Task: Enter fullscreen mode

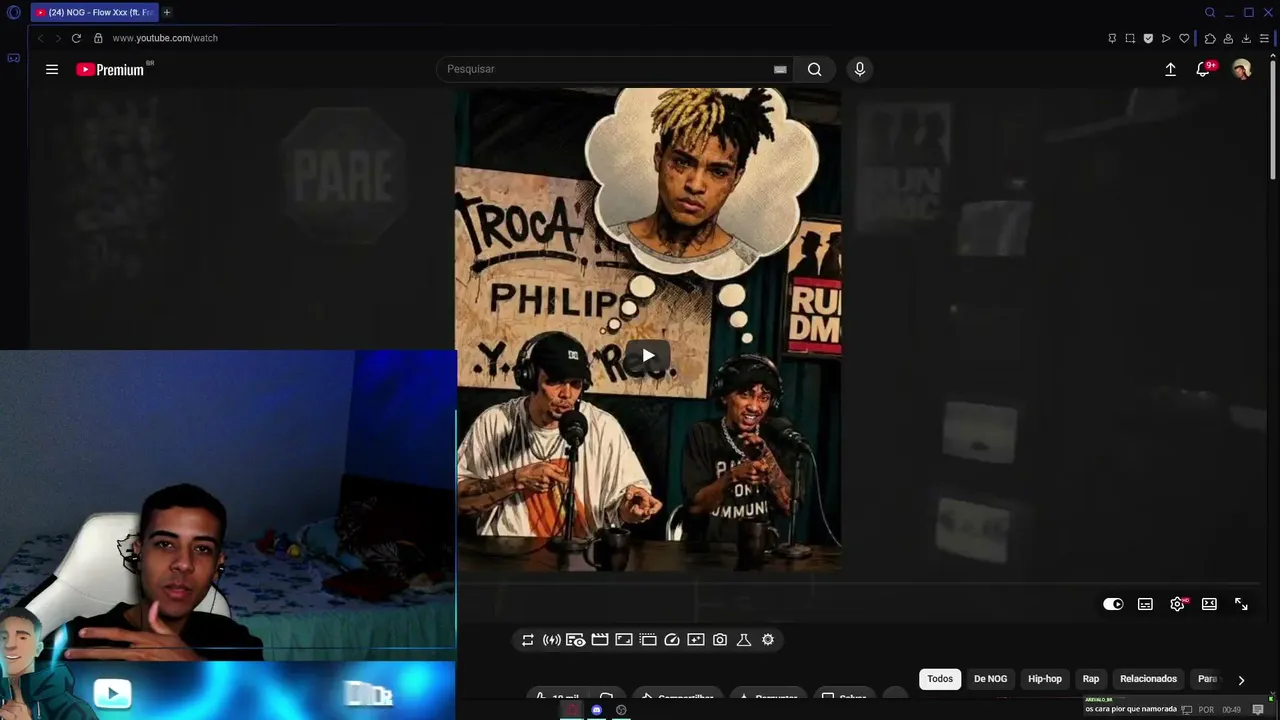Action: [1241, 604]
